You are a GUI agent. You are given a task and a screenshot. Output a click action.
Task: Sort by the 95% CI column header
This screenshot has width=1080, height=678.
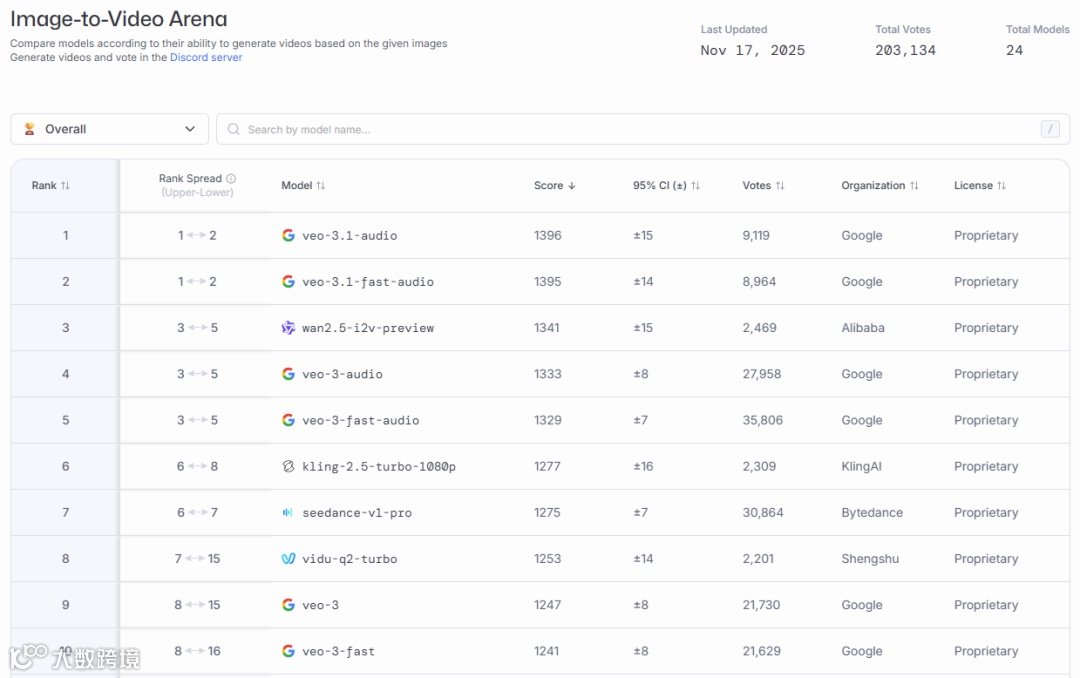coord(666,186)
